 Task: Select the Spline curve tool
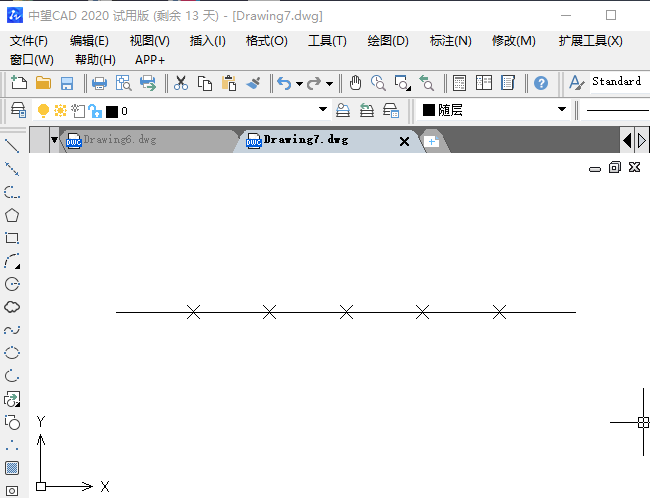tap(12, 330)
